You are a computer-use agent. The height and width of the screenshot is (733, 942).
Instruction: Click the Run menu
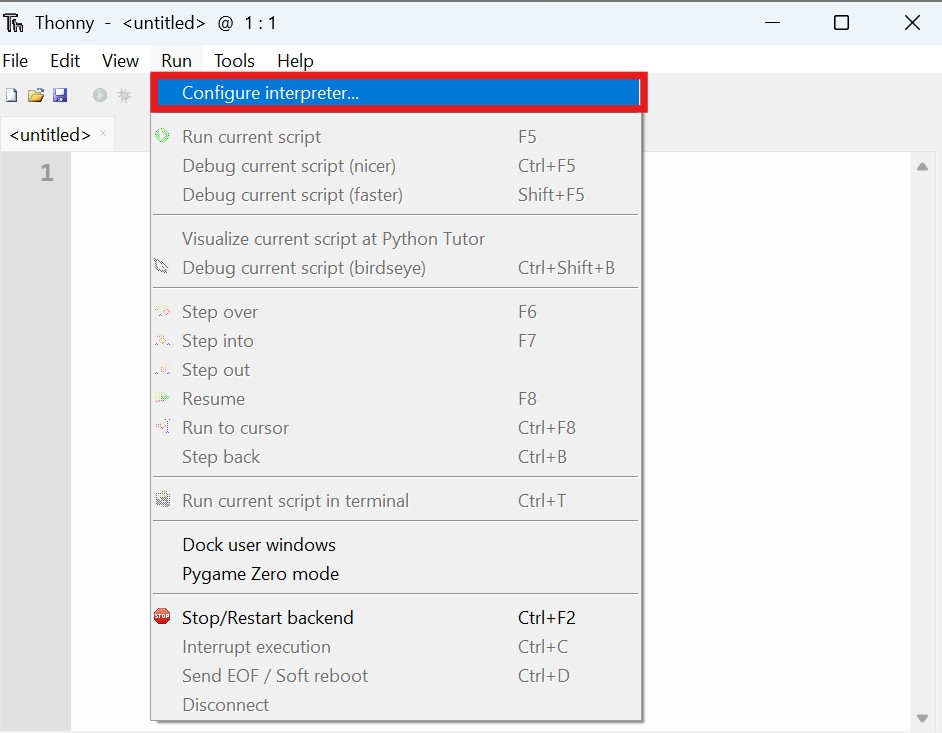point(176,61)
